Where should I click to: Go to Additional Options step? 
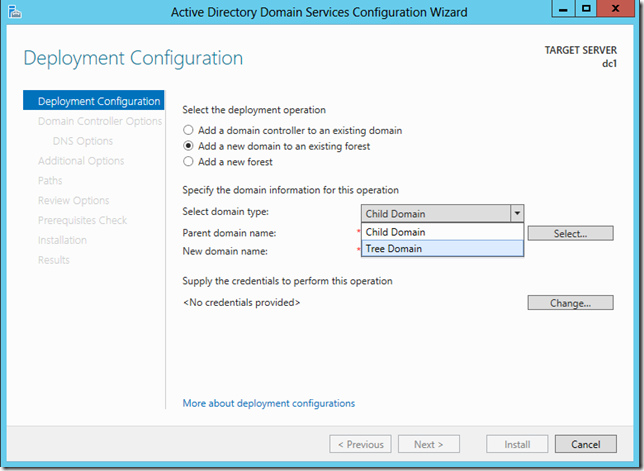point(81,161)
